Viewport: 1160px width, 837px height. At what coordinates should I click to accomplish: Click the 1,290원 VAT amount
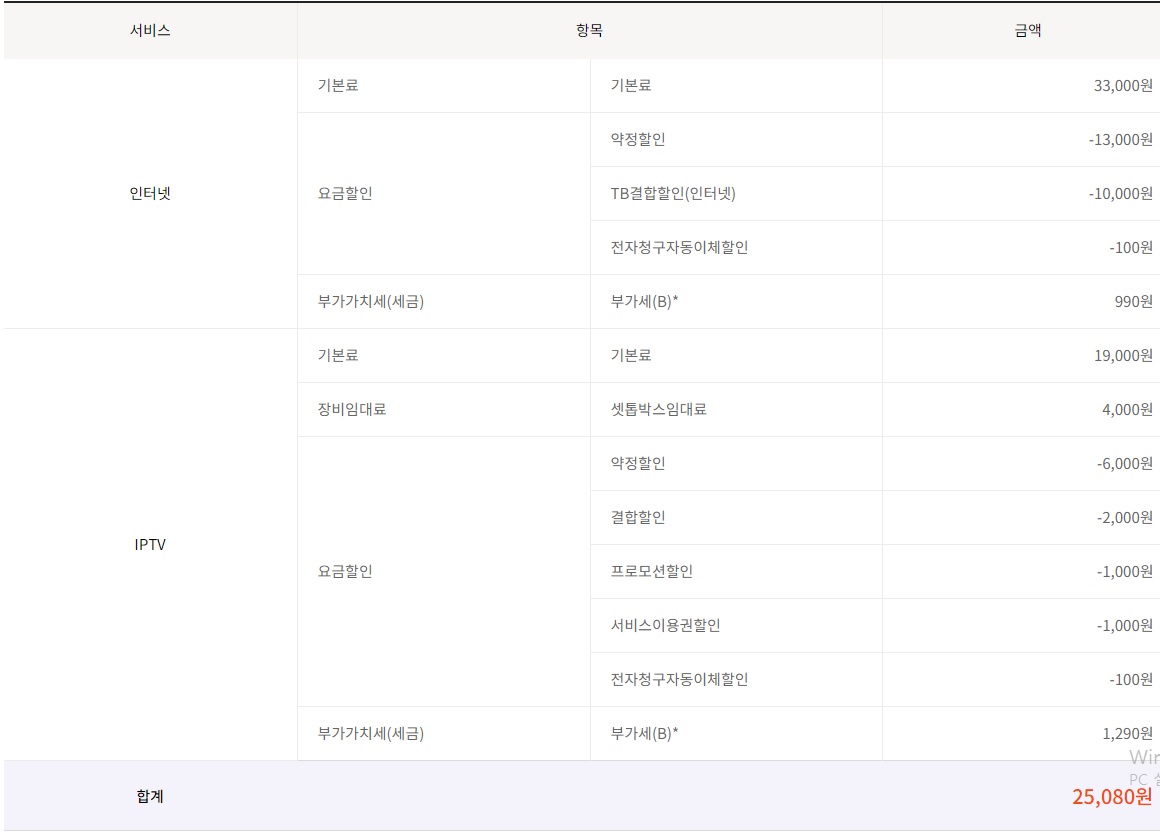pos(1127,734)
